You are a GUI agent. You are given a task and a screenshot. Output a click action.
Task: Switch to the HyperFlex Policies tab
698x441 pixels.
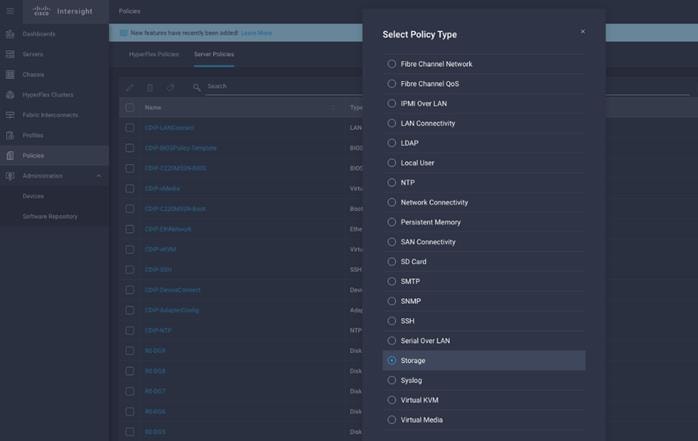pyautogui.click(x=154, y=54)
